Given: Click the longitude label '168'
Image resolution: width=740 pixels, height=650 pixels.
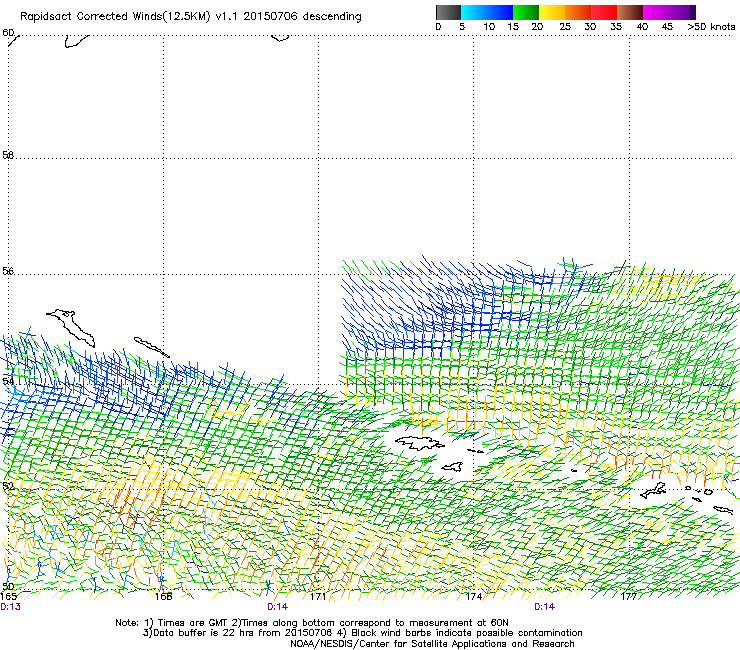Looking at the screenshot, I should (x=163, y=596).
